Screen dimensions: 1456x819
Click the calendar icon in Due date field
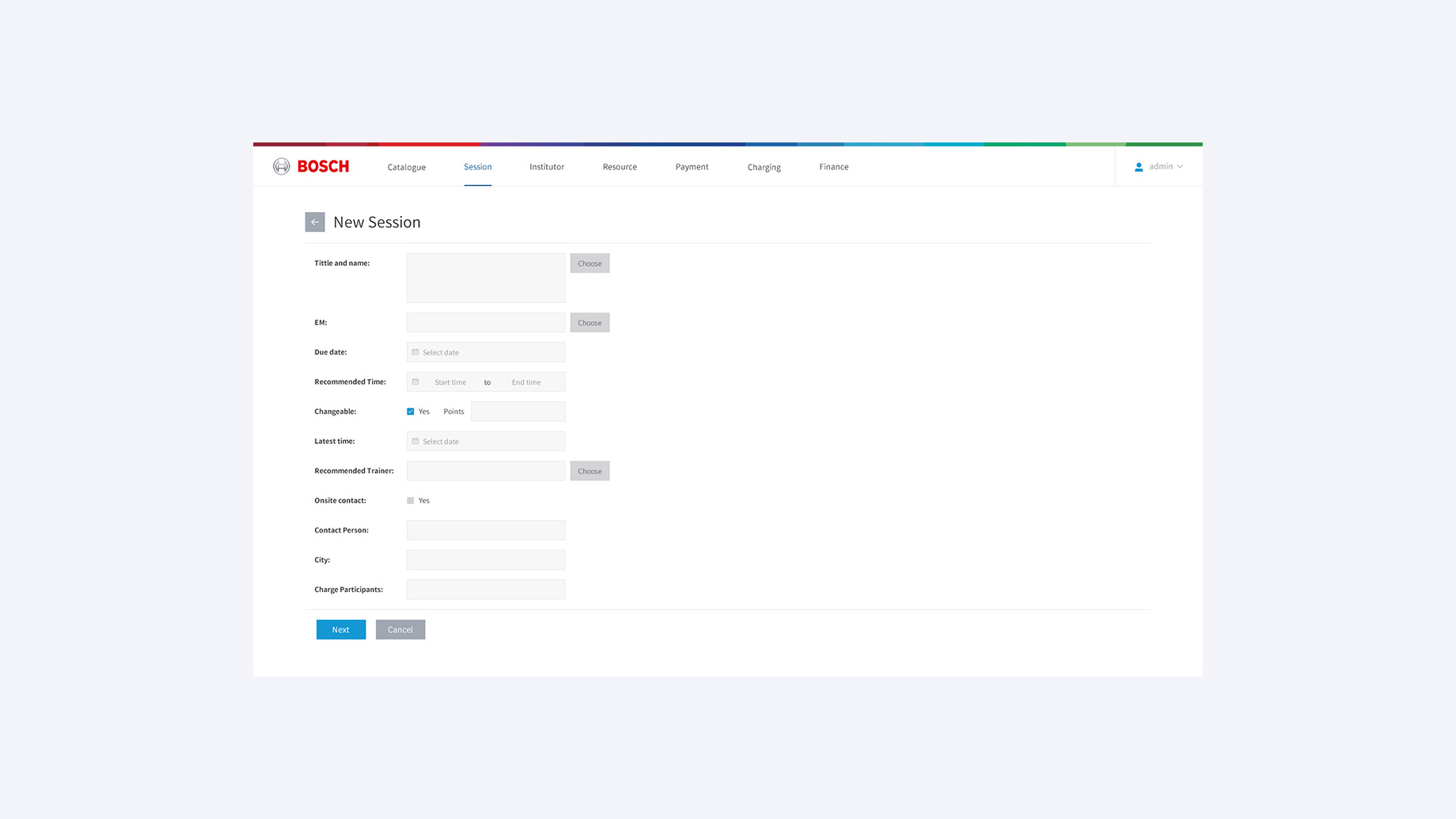tap(415, 352)
